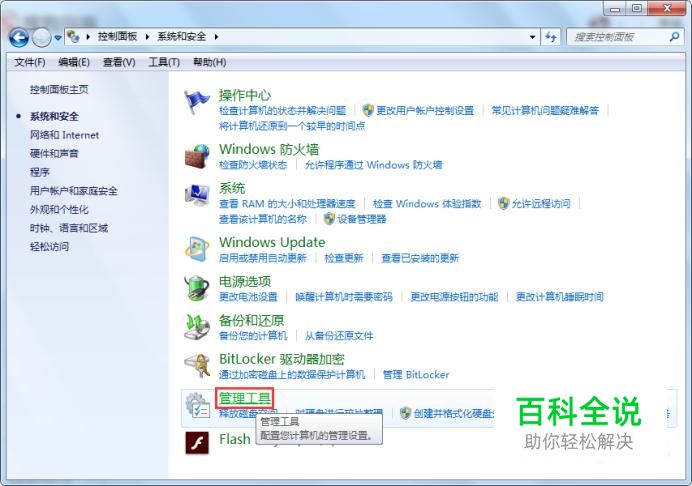Open the address bar history dropdown
The width and height of the screenshot is (692, 486).
pyautogui.click(x=533, y=37)
